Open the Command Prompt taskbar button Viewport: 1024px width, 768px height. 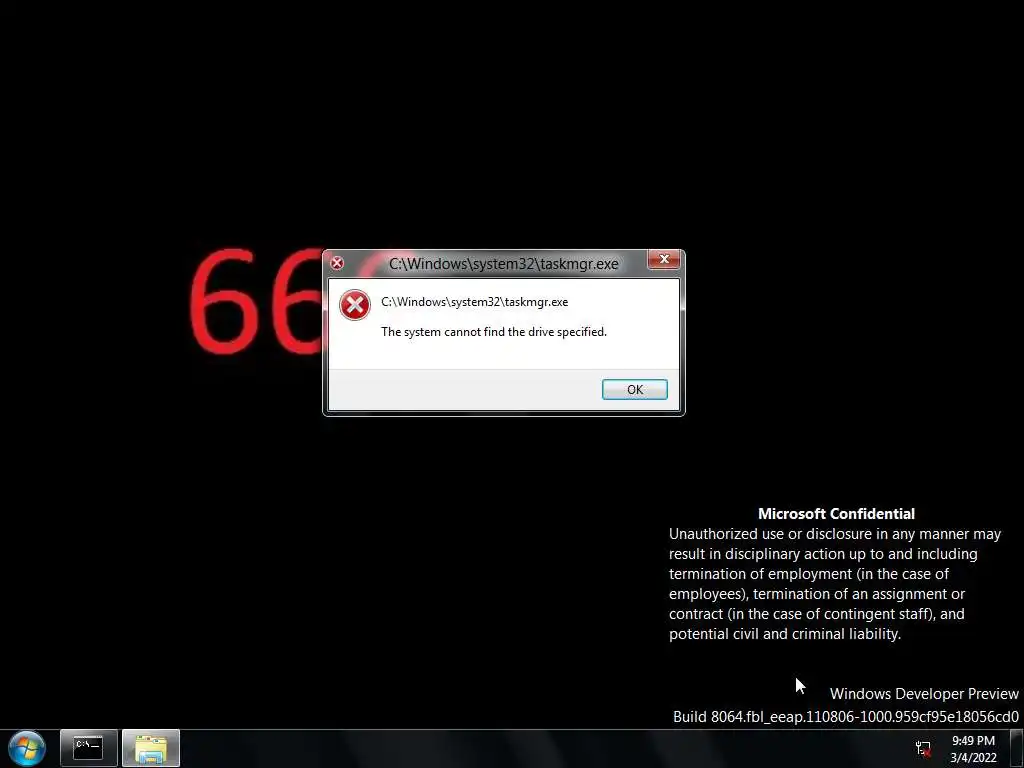tap(89, 748)
